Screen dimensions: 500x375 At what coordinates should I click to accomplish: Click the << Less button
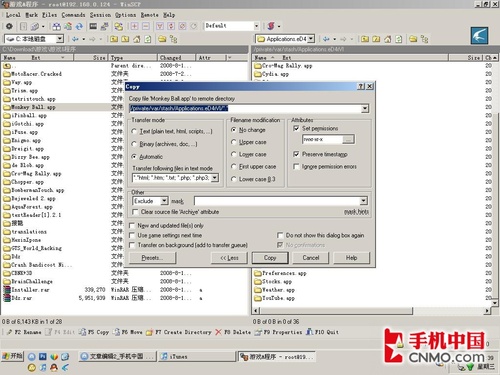click(x=229, y=258)
